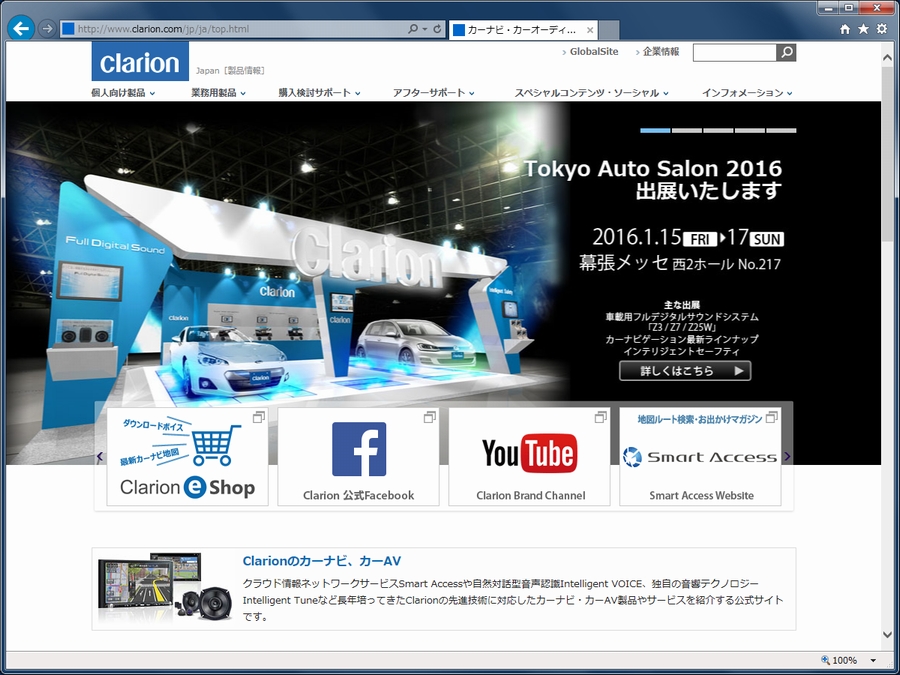This screenshot has height=675, width=900.
Task: Open the Clarion Brand Channel link
Action: click(x=530, y=495)
